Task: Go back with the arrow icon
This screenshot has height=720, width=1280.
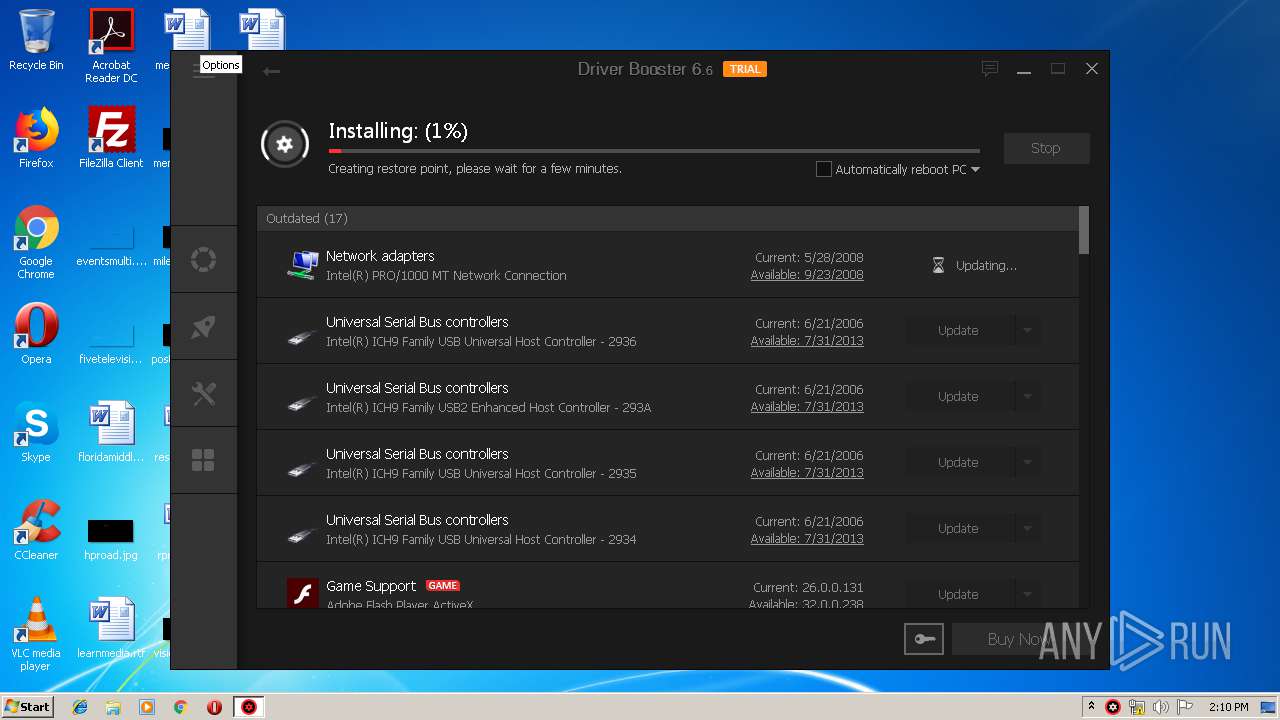Action: [271, 70]
